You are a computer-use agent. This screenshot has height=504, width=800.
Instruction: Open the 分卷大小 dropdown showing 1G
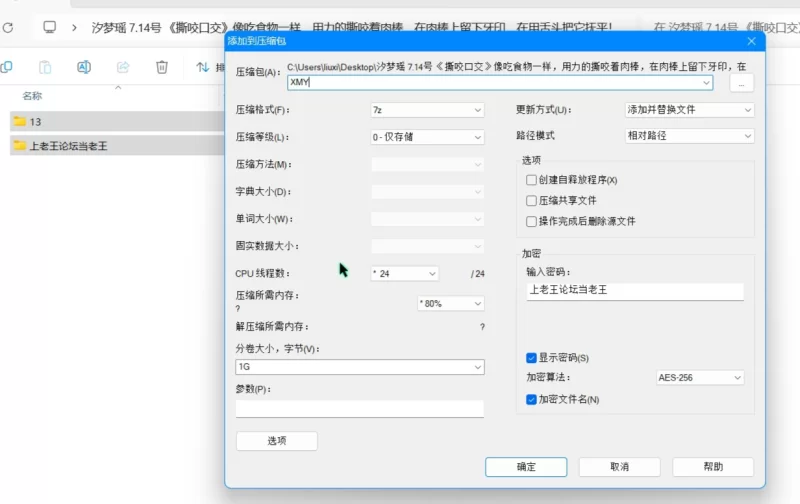(x=360, y=367)
